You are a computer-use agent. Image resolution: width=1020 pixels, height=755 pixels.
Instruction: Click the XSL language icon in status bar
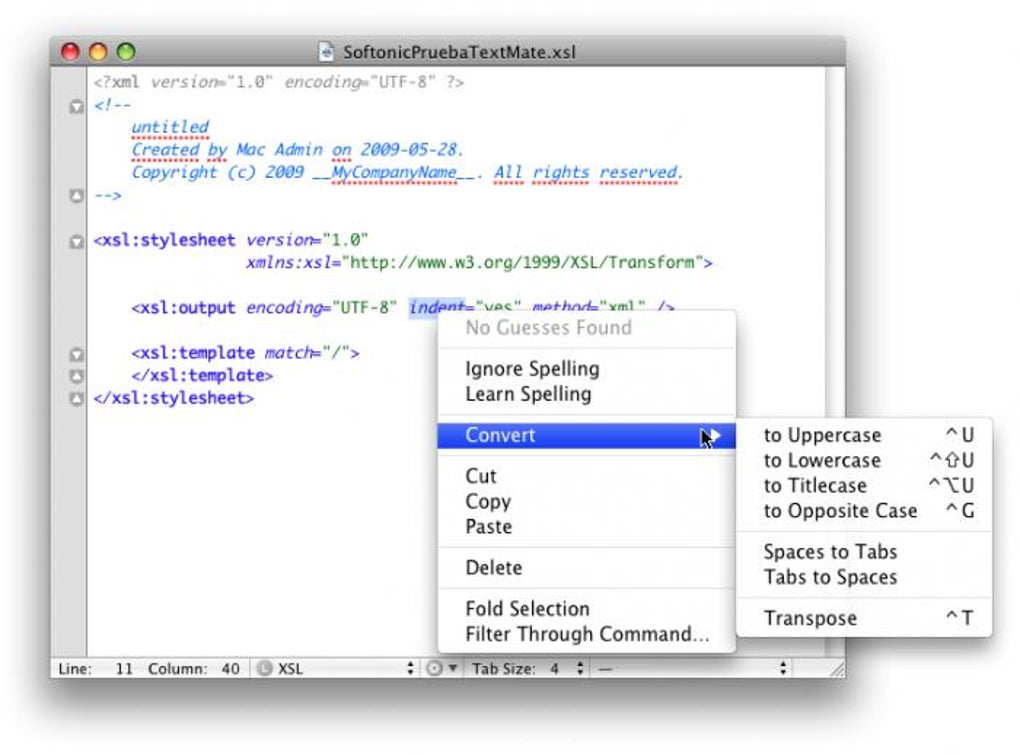264,668
